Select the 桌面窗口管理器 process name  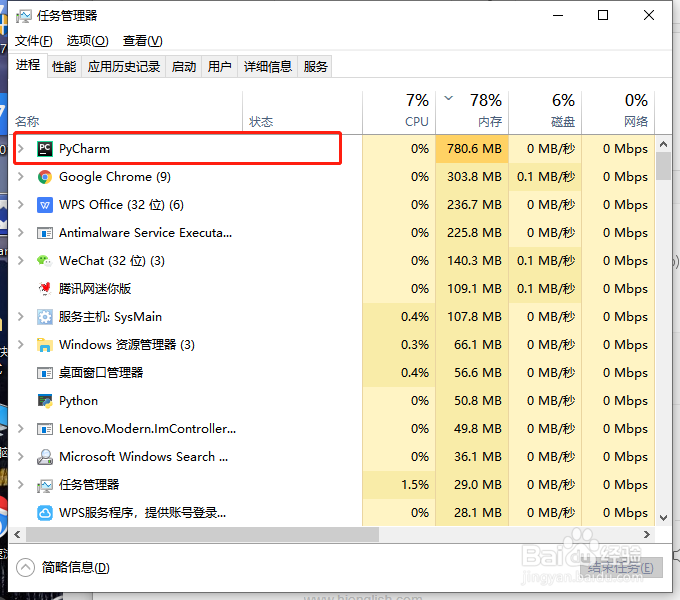tap(101, 373)
